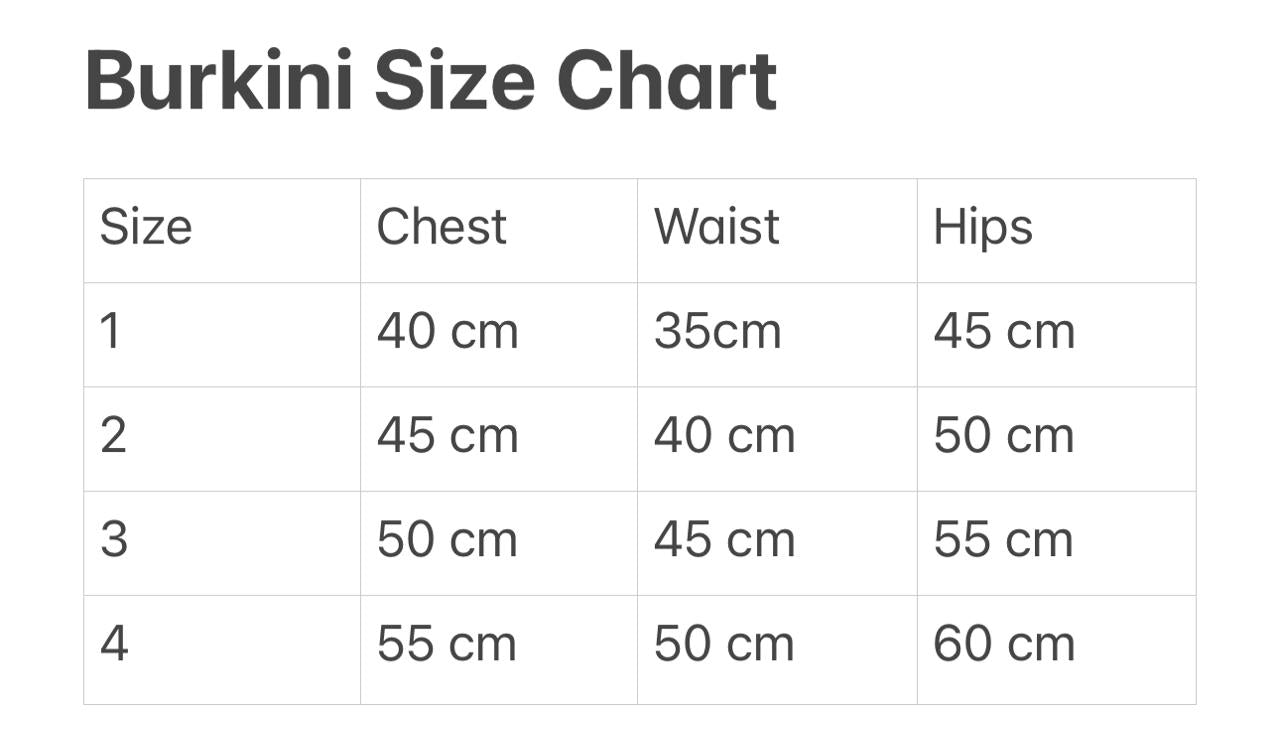Click the Burkini Size Chart heading
1280x742 pixels.
click(431, 80)
